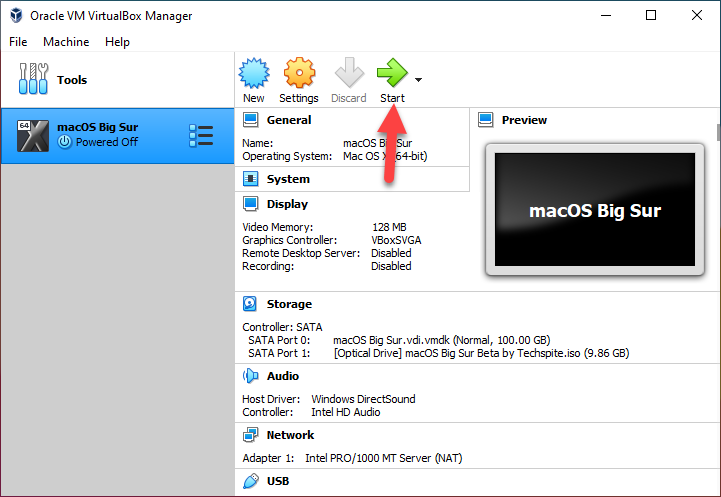Click the grayed Discard toolbar icon
This screenshot has height=497, width=721.
click(x=348, y=75)
